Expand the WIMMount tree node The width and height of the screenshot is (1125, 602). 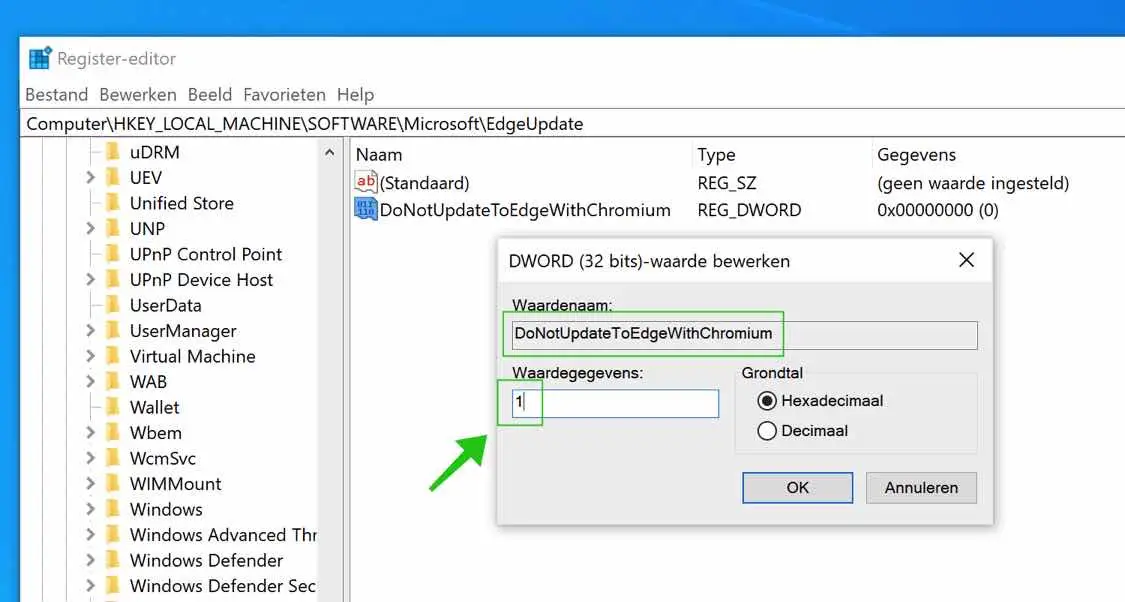(x=90, y=483)
